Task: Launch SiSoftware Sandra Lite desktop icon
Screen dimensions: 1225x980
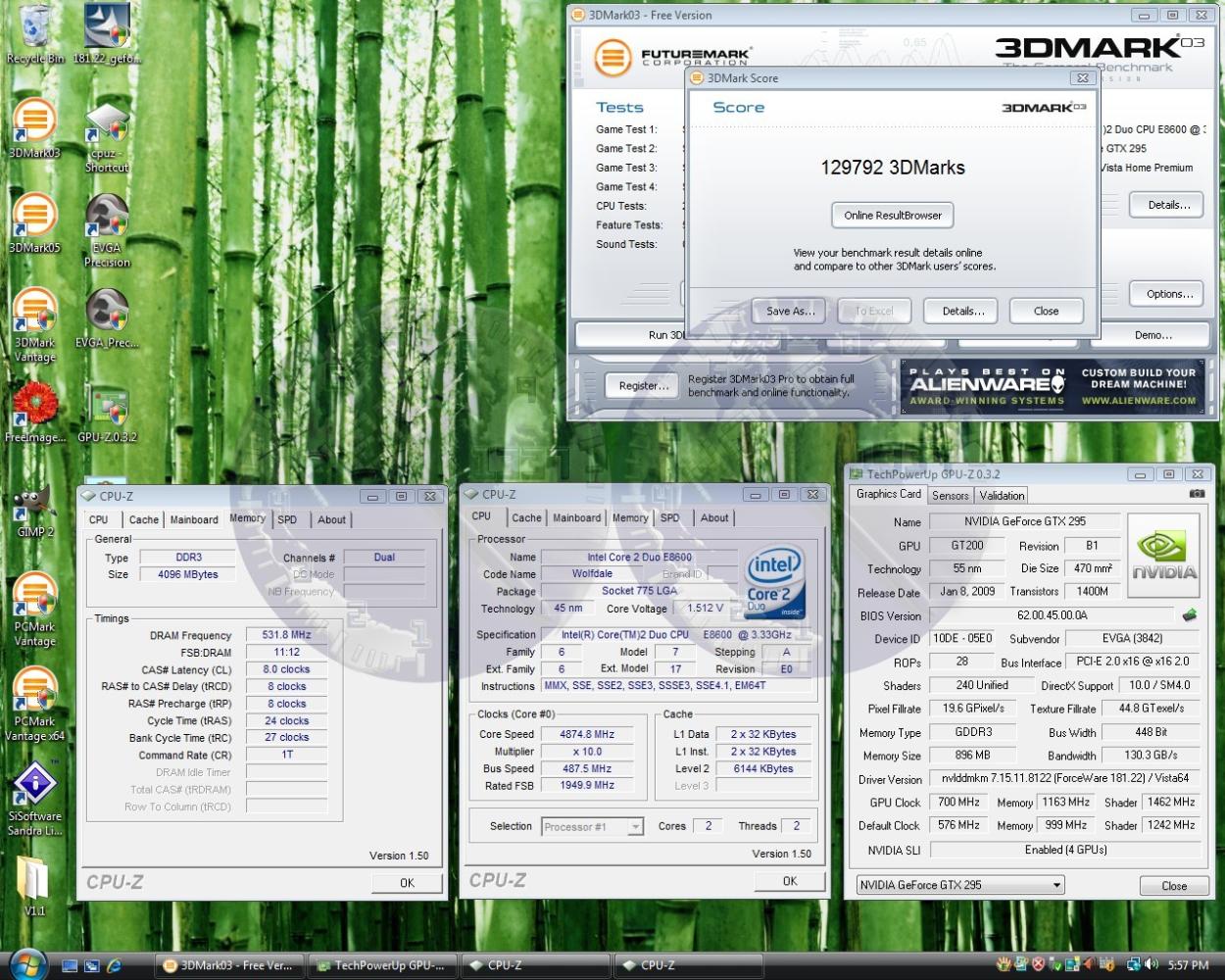Action: (34, 800)
